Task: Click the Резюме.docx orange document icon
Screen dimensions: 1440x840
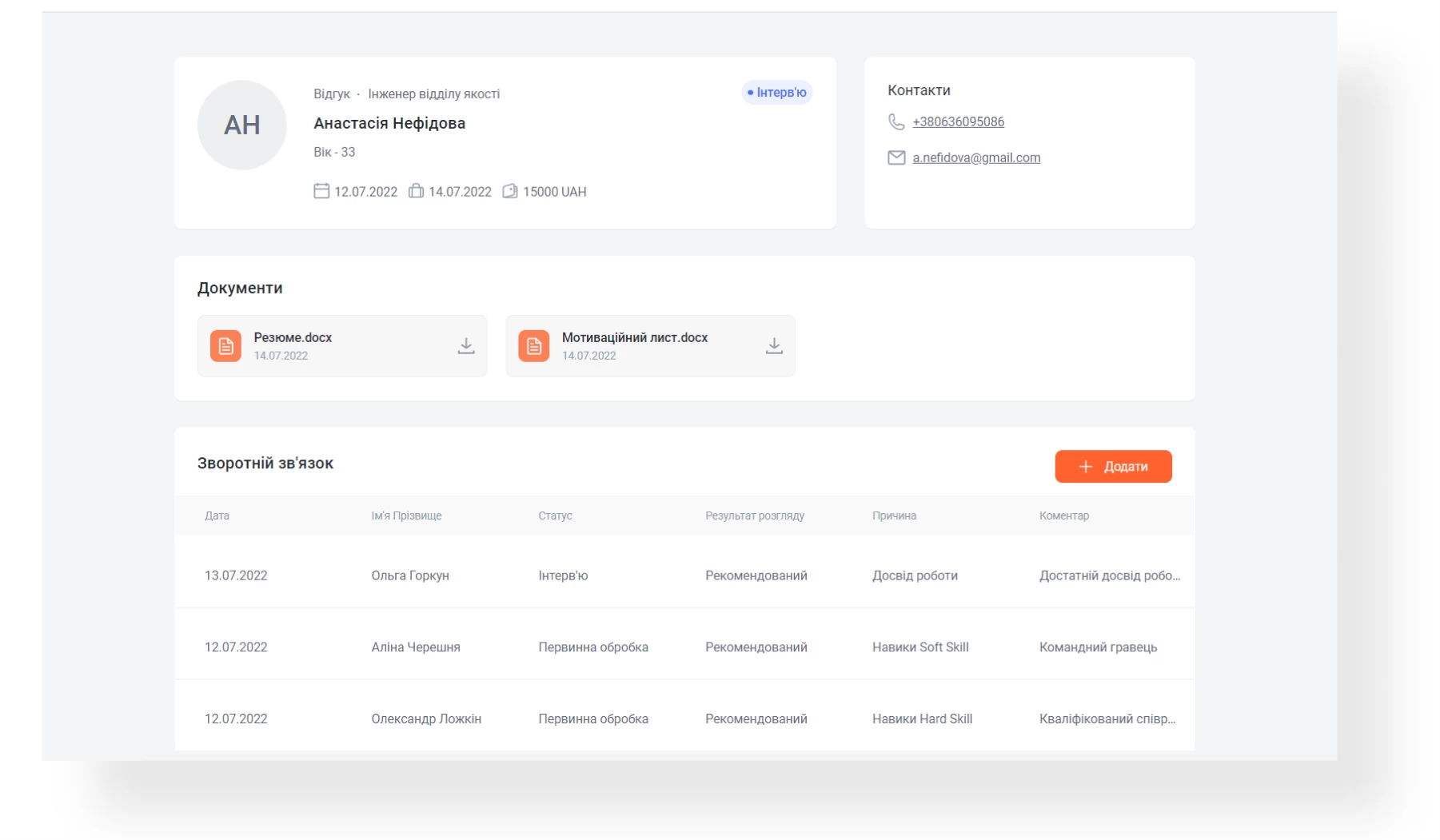Action: tap(225, 346)
